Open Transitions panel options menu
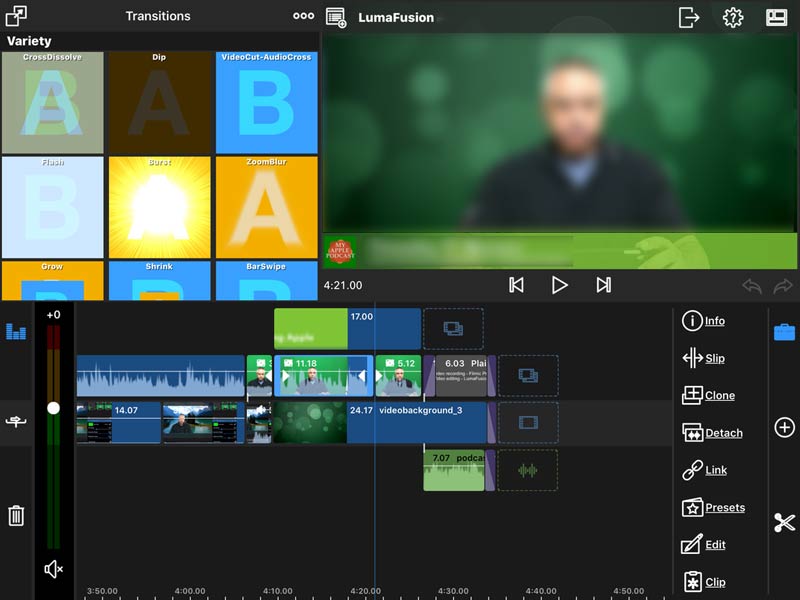The image size is (800, 600). pos(304,16)
